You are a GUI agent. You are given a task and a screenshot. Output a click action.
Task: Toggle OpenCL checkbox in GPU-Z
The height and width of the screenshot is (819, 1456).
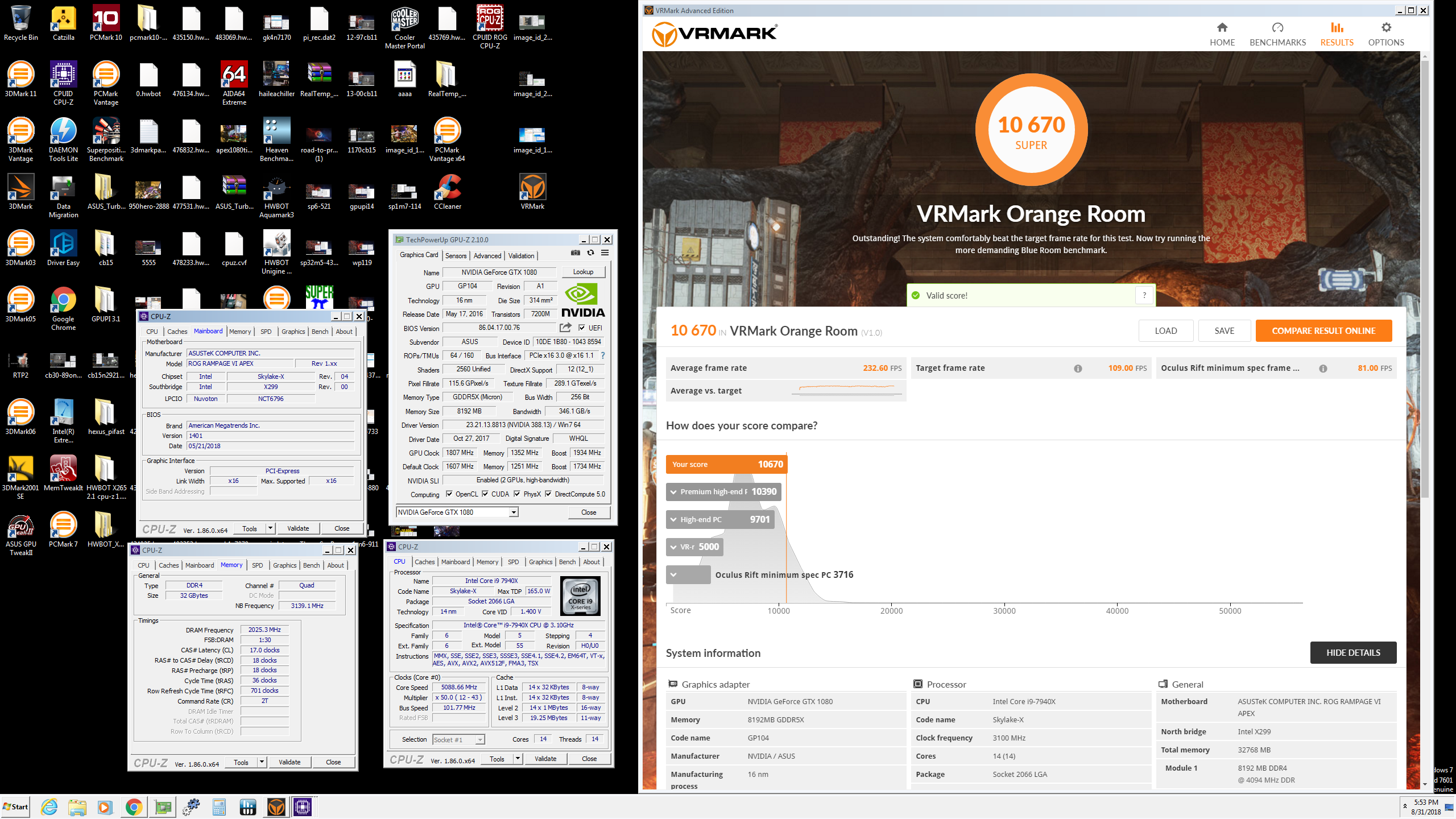[449, 494]
